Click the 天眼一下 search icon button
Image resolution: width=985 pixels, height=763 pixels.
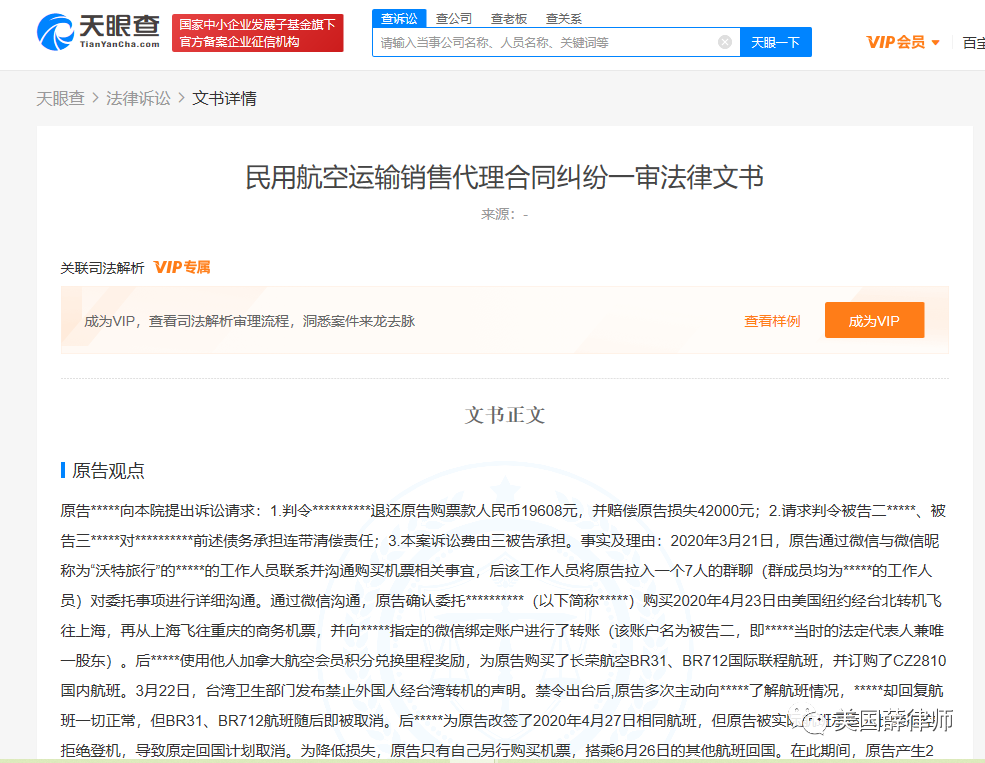[775, 42]
